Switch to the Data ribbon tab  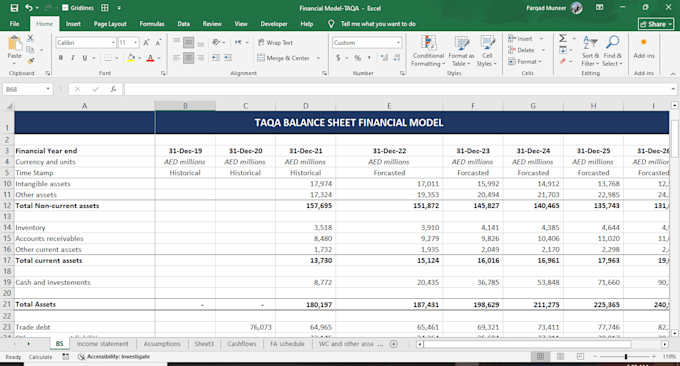(x=183, y=24)
